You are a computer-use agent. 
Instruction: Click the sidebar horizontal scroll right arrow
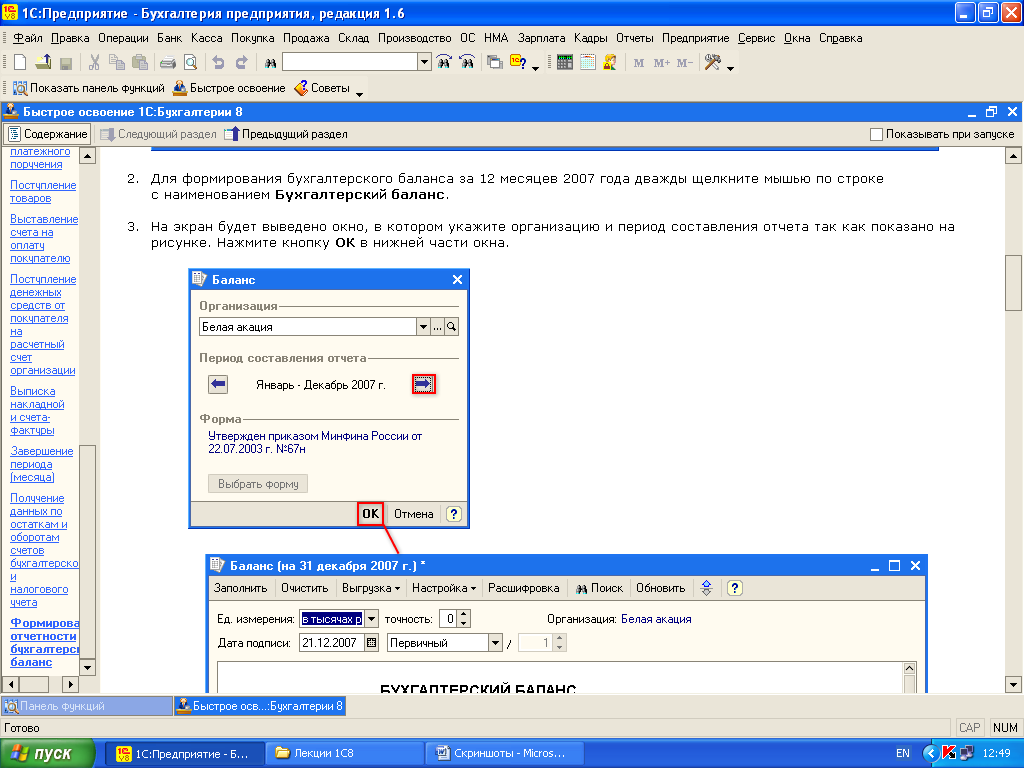tap(70, 684)
